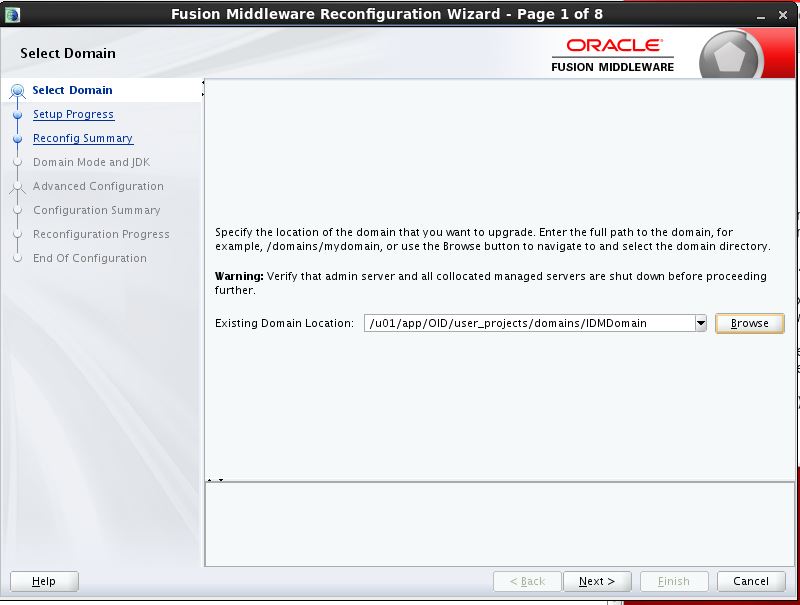The height and width of the screenshot is (605, 800).
Task: Click the 'Select Domain' page heading
Action: 68,54
